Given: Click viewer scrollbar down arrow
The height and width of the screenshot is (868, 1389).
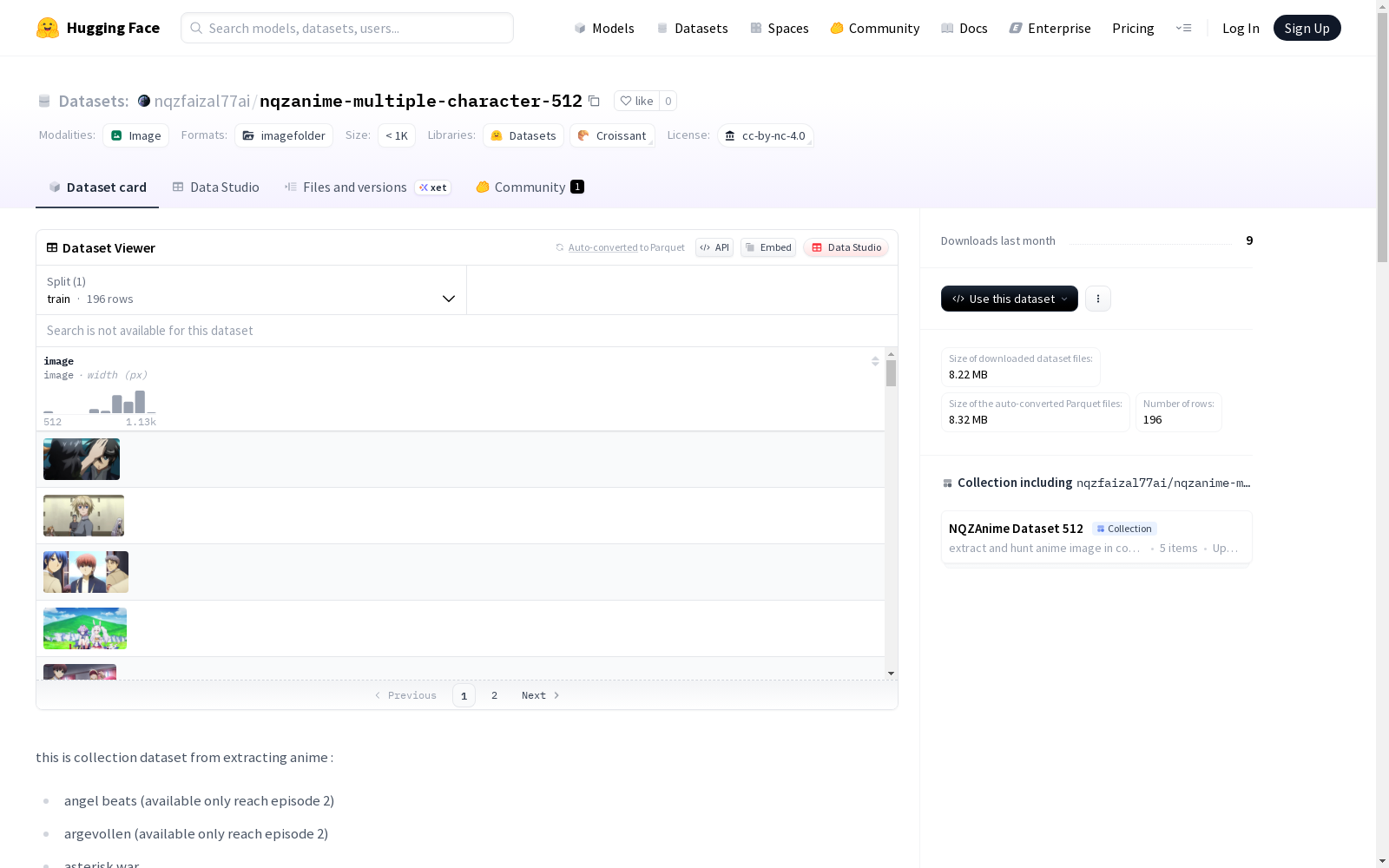Looking at the screenshot, I should pos(891,674).
